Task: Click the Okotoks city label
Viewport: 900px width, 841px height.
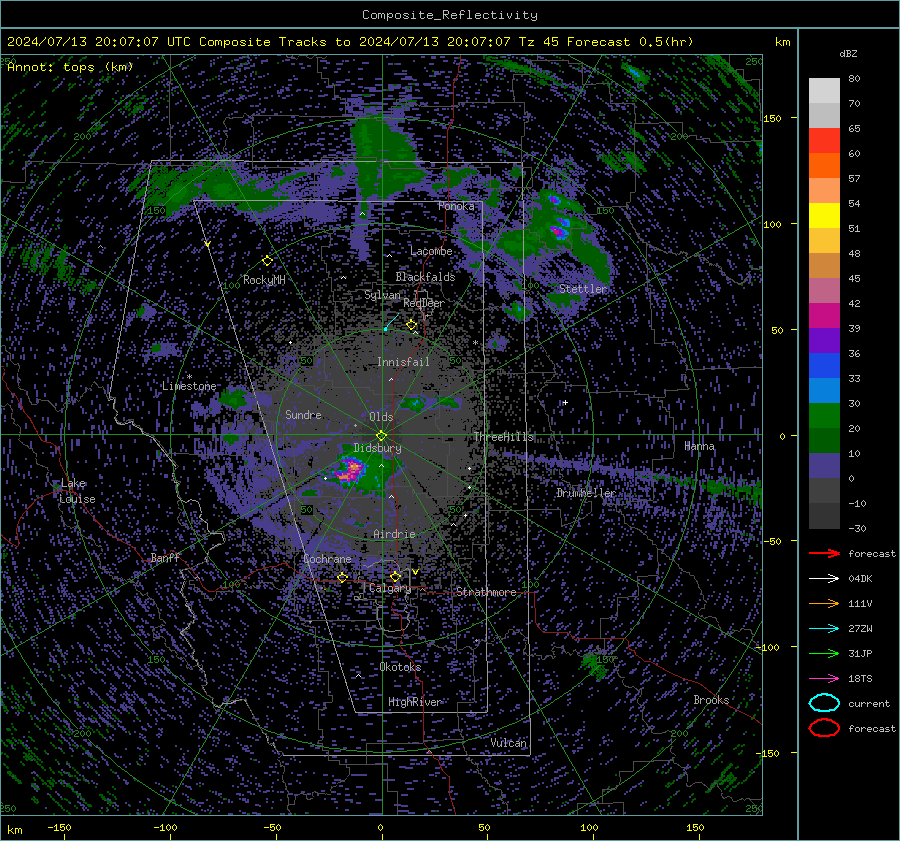Action: (x=400, y=667)
